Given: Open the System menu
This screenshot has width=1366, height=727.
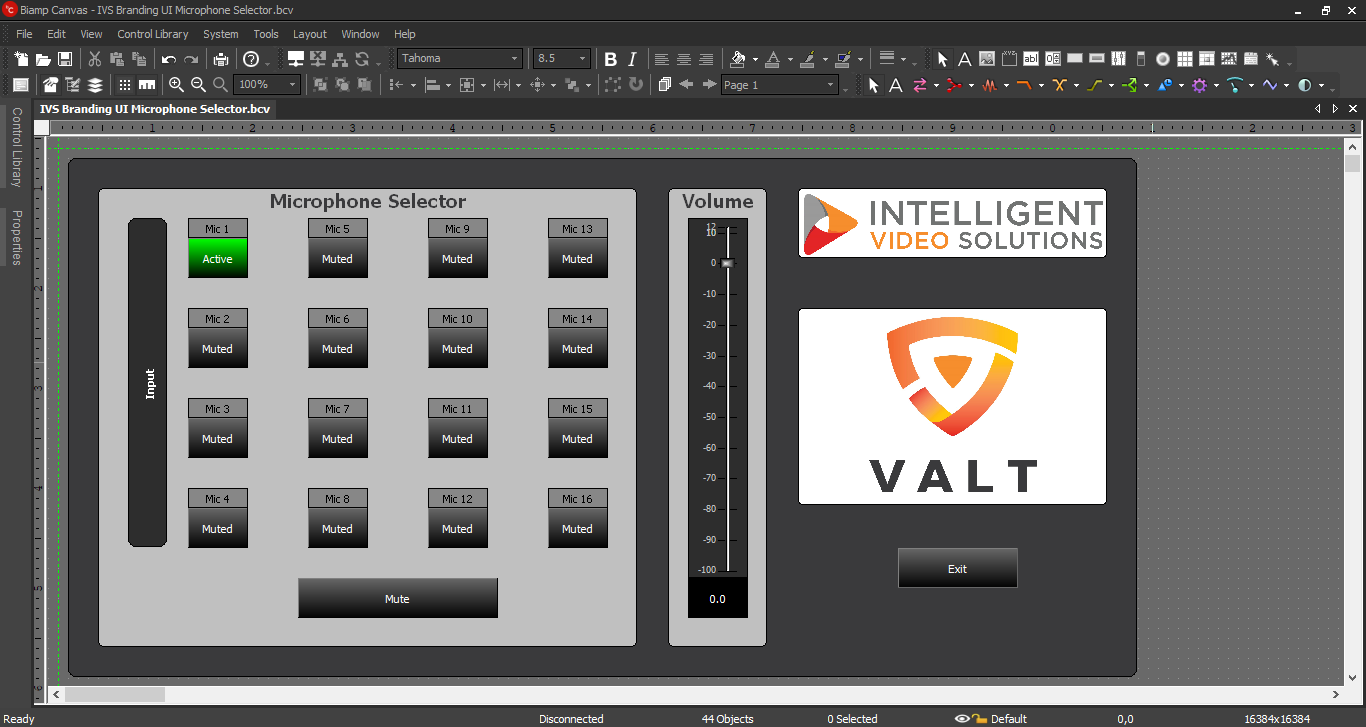Looking at the screenshot, I should (x=221, y=34).
